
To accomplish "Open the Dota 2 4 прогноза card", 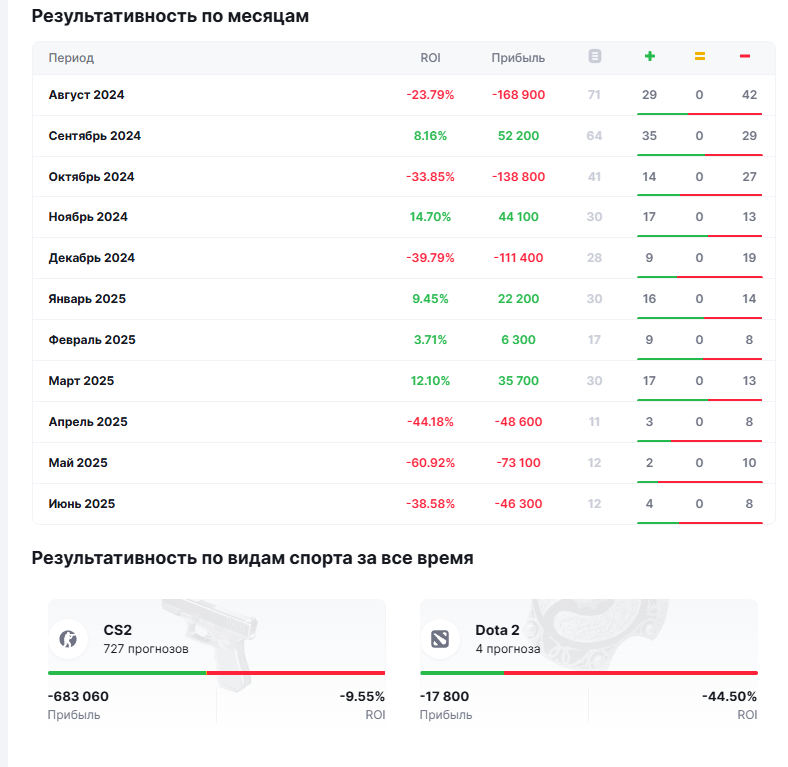I will [x=588, y=640].
